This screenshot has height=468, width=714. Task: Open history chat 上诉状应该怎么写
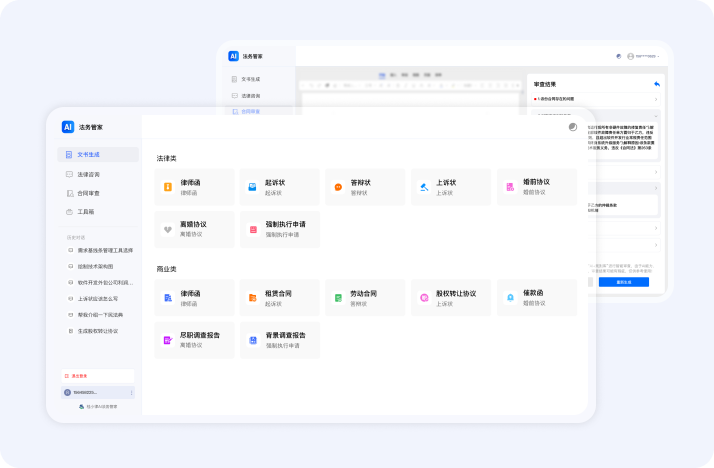93,299
